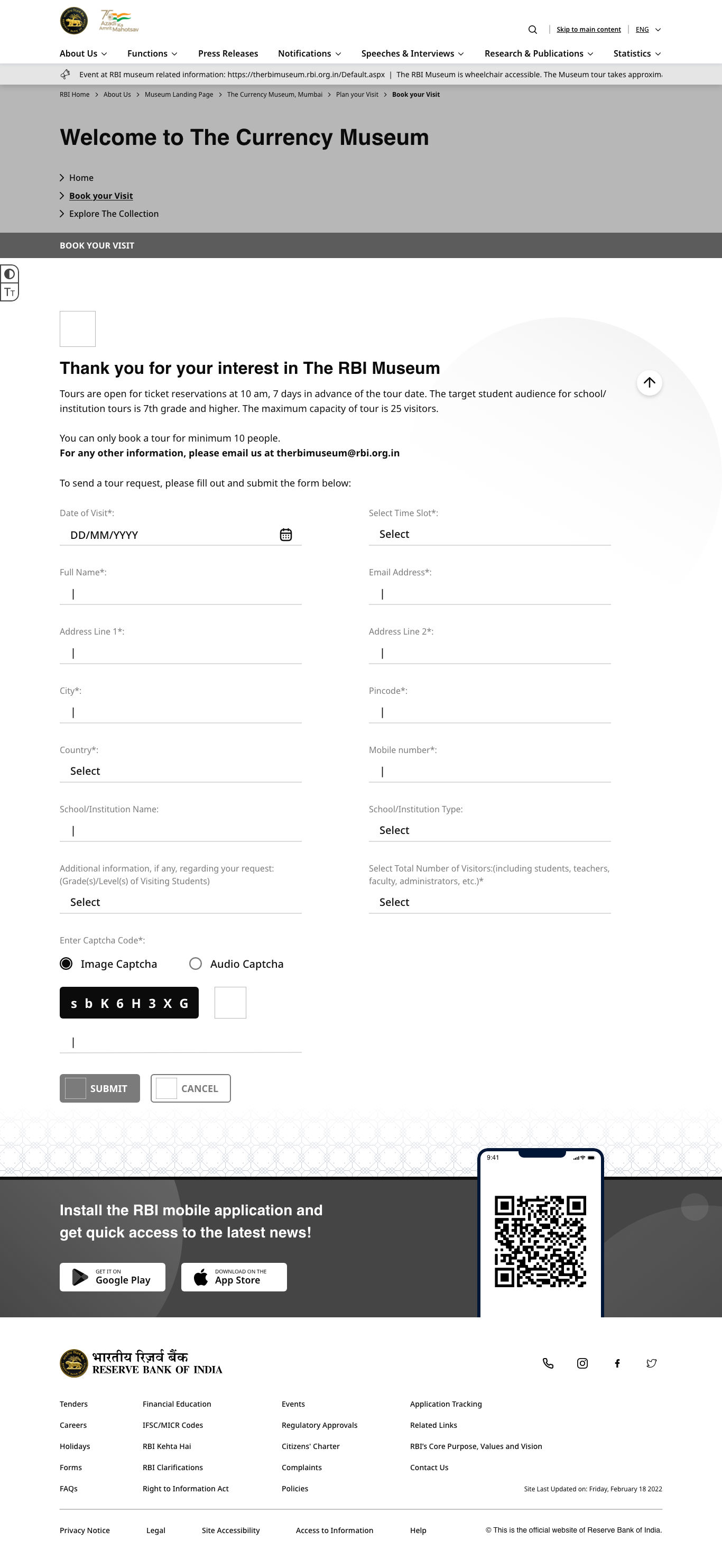Click the text size adjustment icon
The image size is (722, 1568).
10,292
